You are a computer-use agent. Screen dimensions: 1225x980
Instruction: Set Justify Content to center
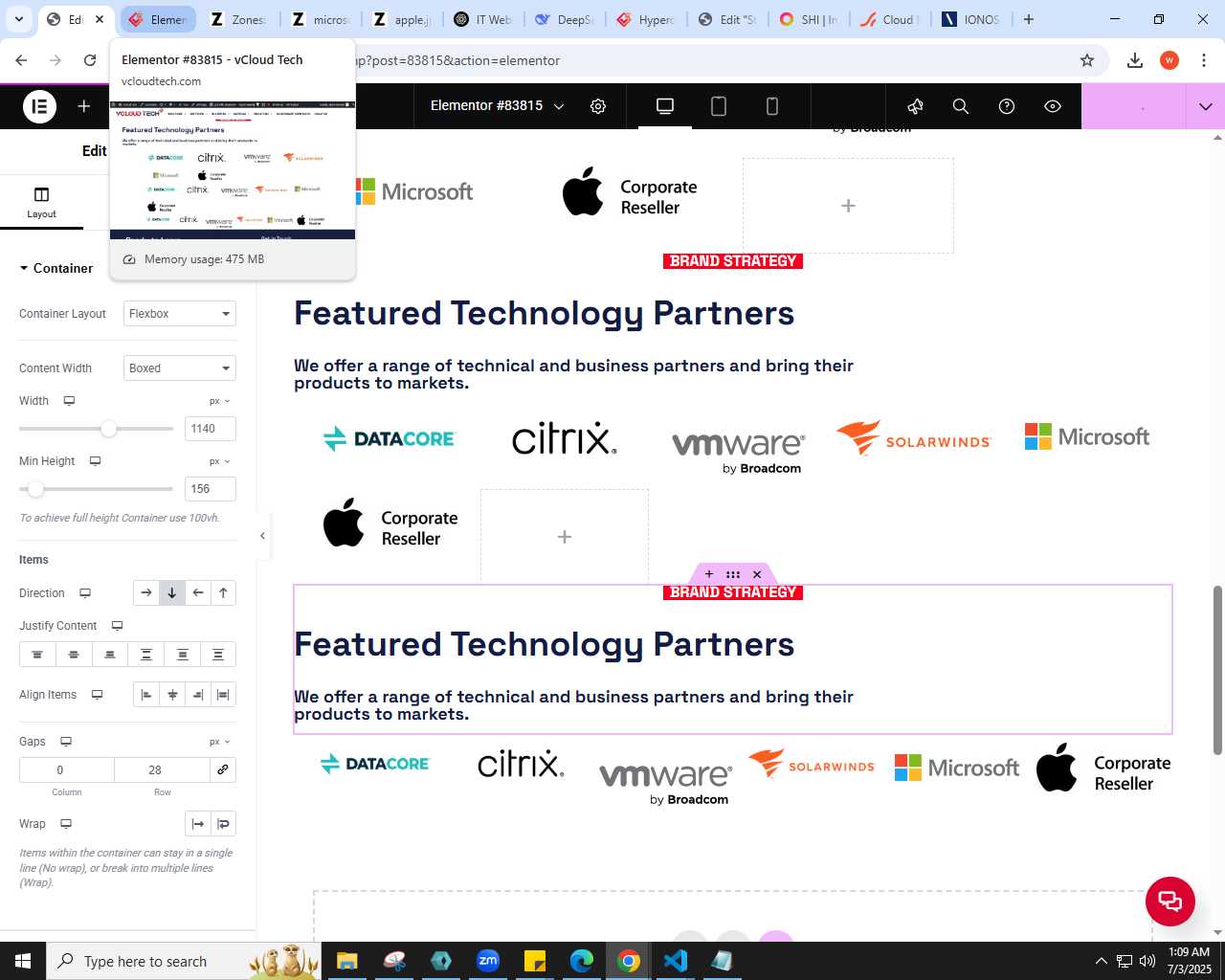pos(74,655)
